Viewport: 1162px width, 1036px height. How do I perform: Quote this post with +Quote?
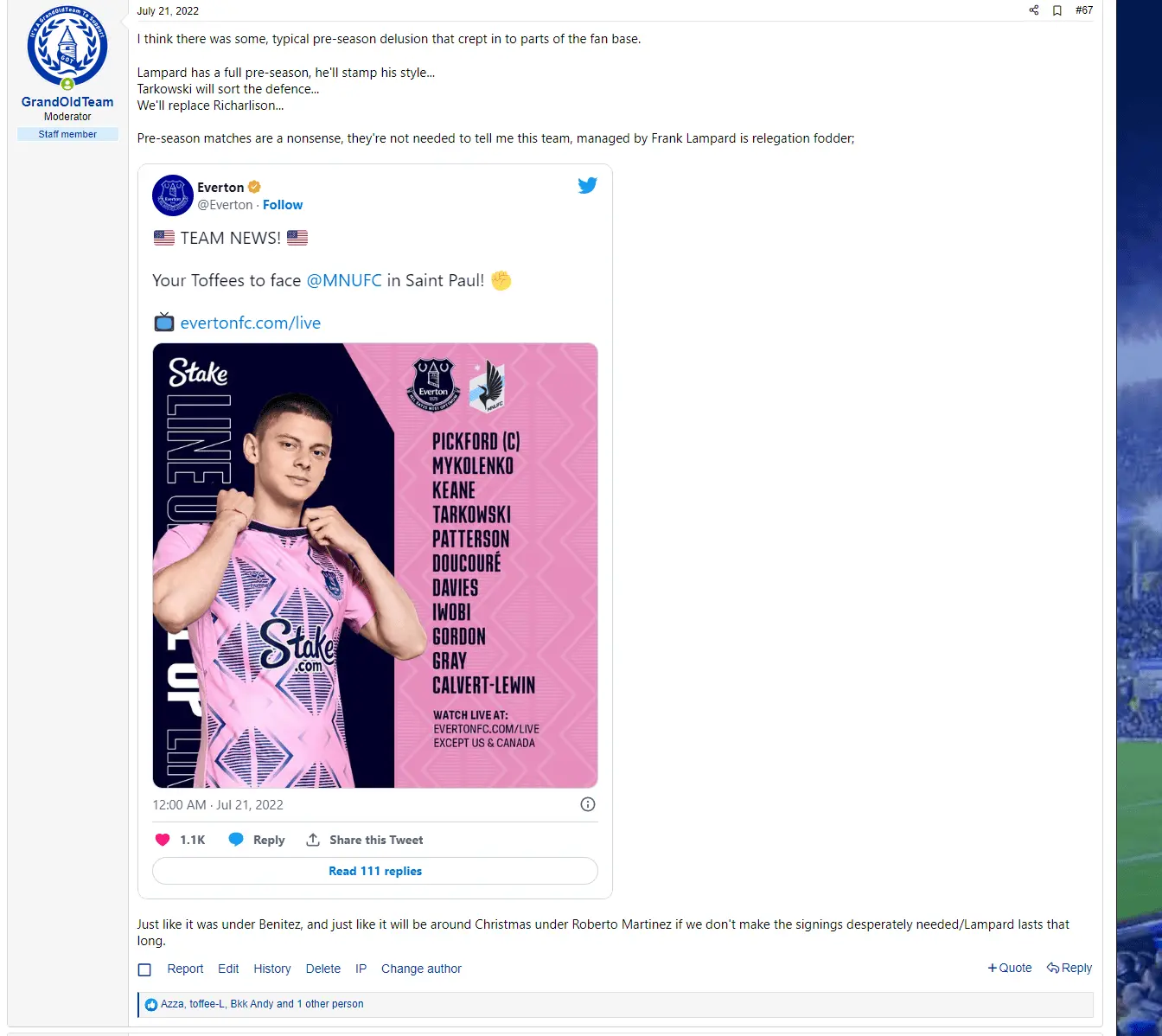click(x=1010, y=968)
